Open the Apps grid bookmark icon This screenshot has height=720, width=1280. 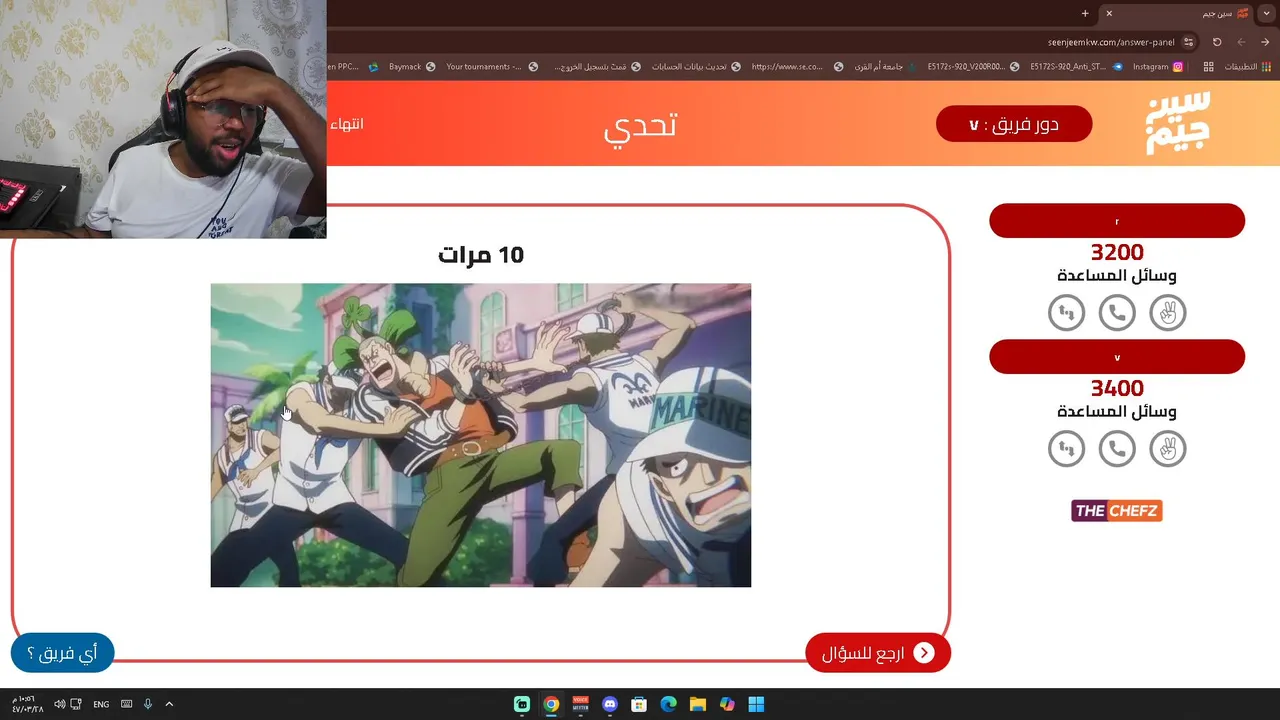click(x=1208, y=67)
